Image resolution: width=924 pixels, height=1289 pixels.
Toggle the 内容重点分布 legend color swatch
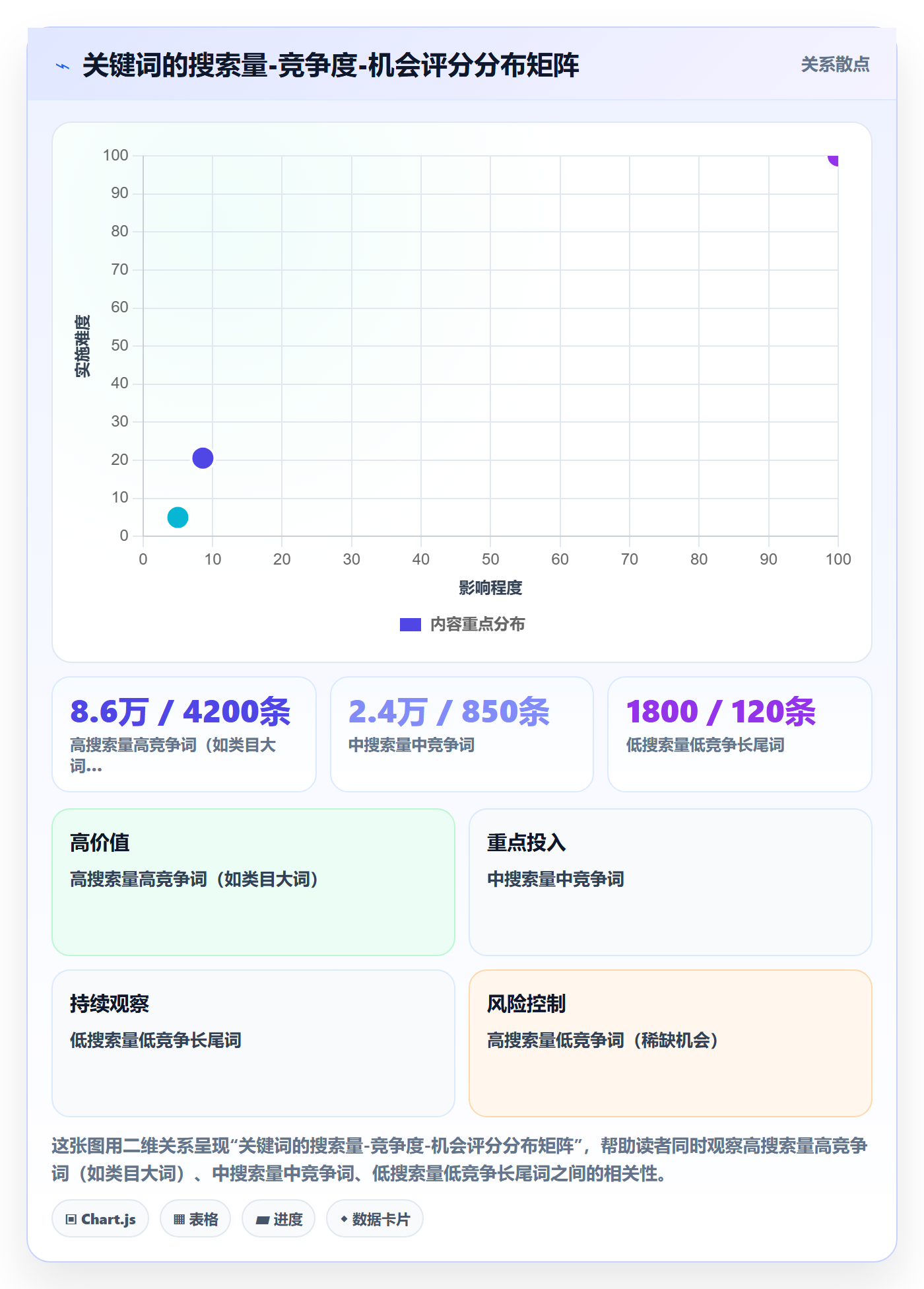tap(410, 625)
